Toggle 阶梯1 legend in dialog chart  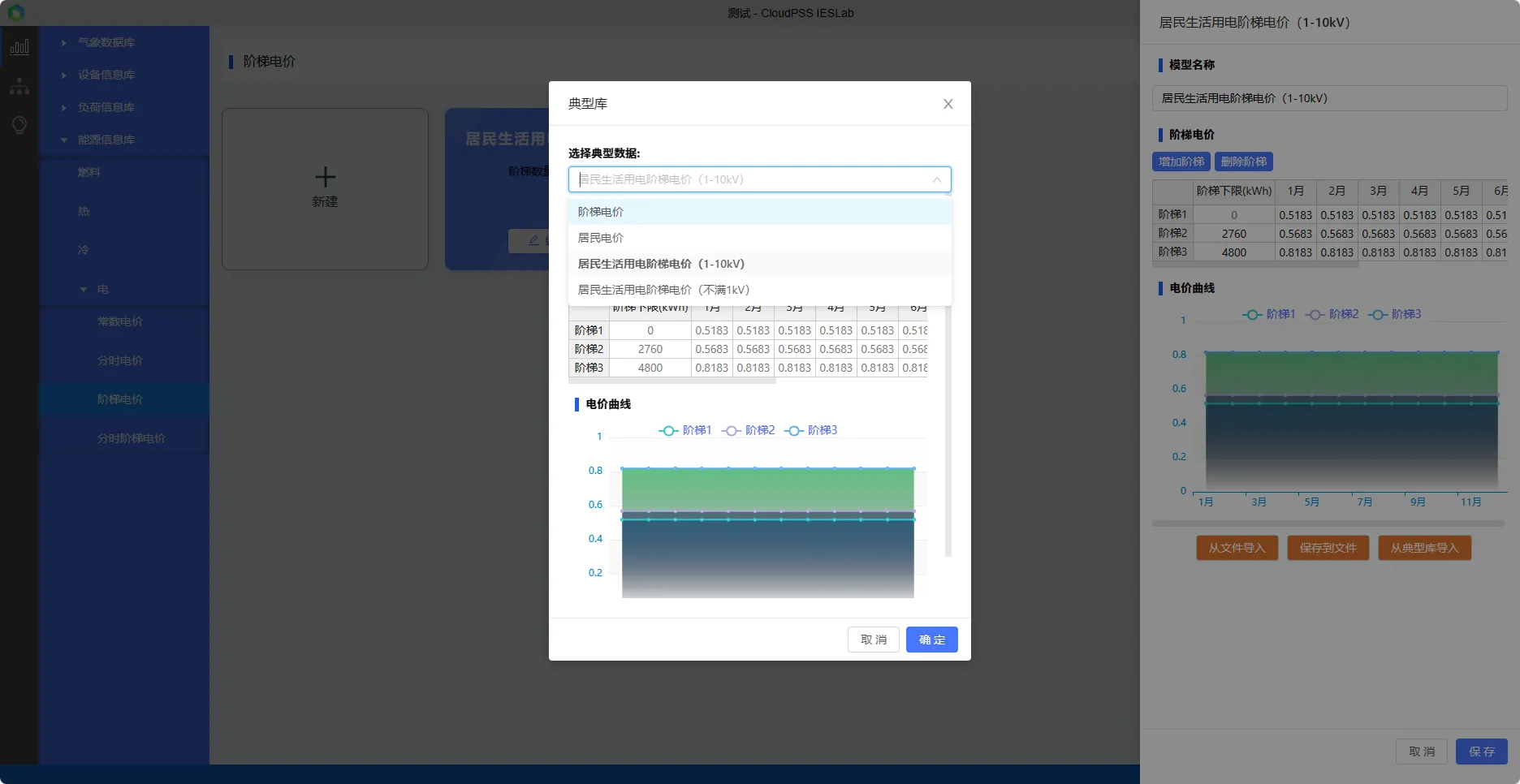[685, 430]
